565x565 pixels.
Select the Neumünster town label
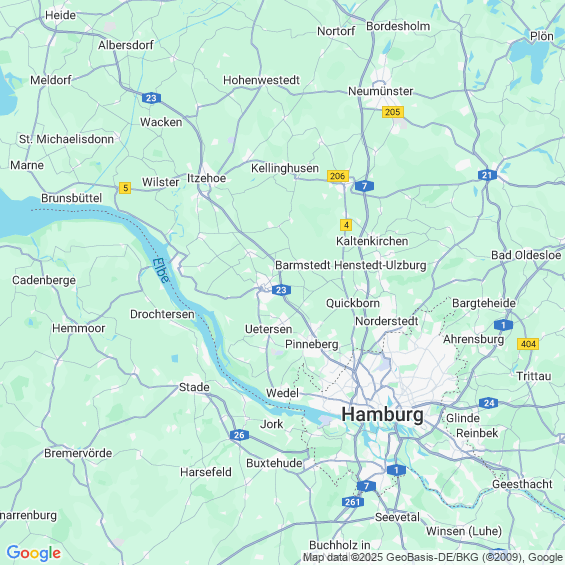click(x=380, y=91)
